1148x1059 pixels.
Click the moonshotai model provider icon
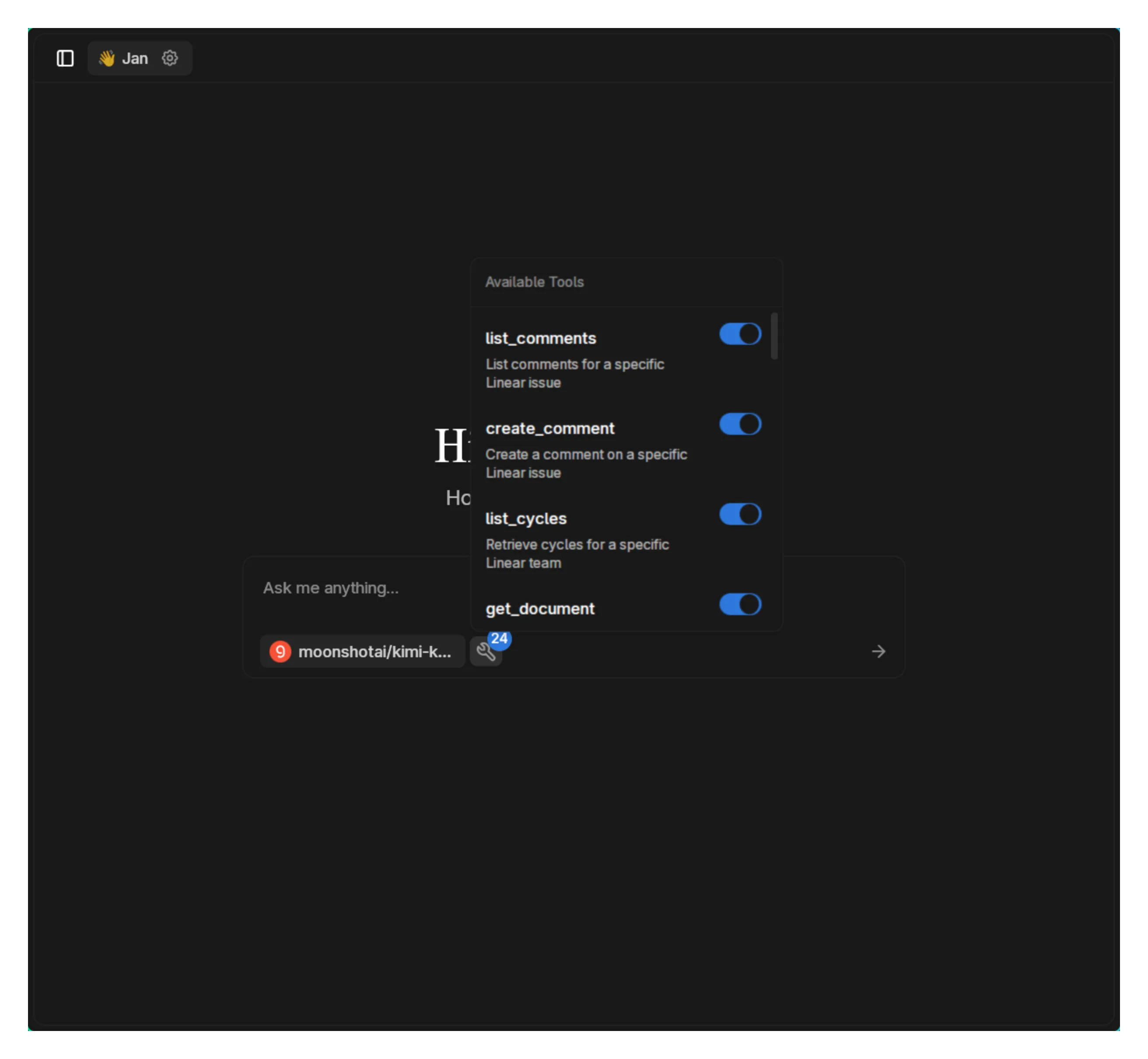(x=280, y=651)
